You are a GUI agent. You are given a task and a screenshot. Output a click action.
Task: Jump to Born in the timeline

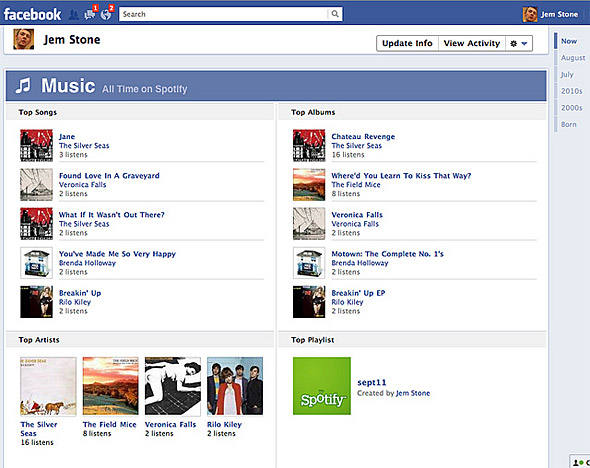click(568, 124)
